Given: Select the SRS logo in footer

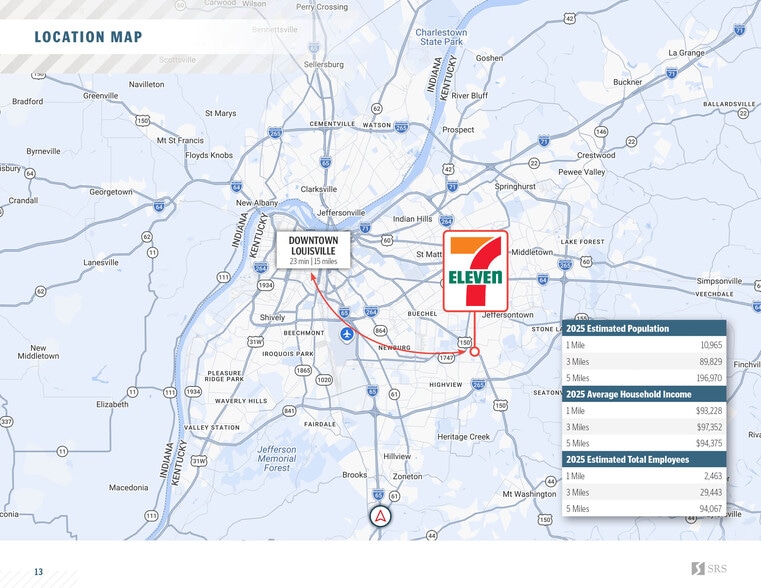Looking at the screenshot, I should [x=709, y=568].
